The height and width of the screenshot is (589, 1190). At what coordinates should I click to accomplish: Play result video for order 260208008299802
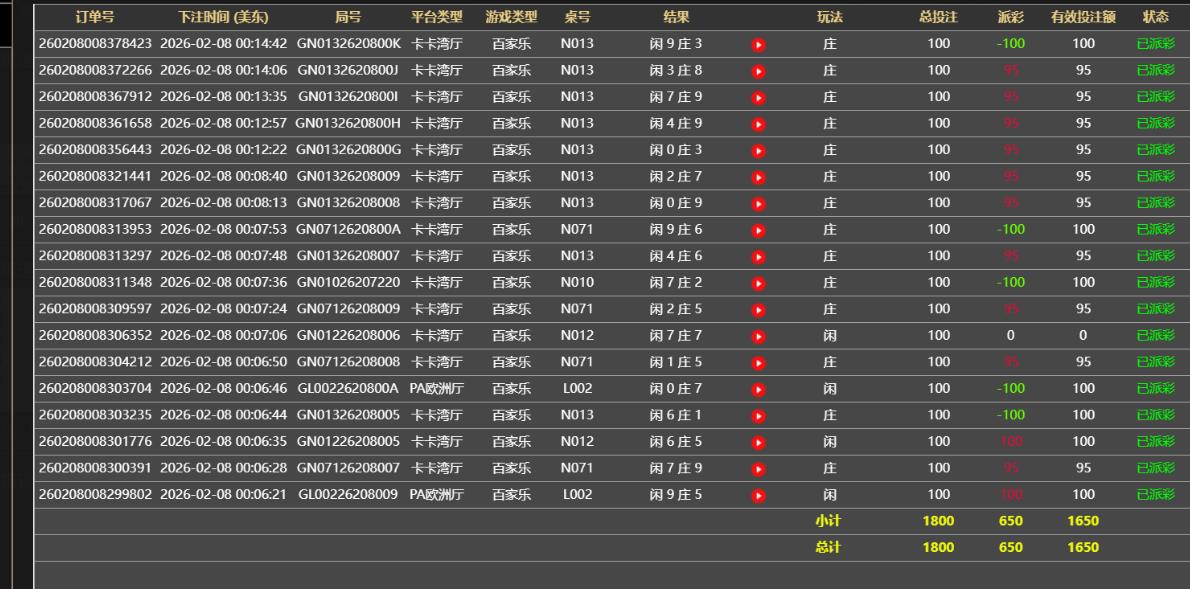coord(758,495)
